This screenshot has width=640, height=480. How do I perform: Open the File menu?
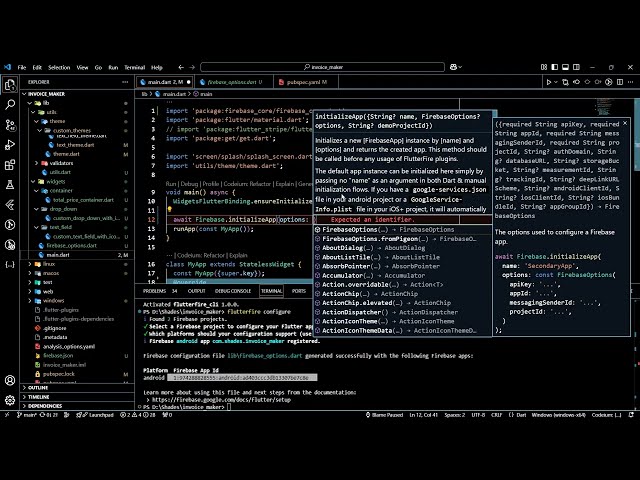[22, 67]
